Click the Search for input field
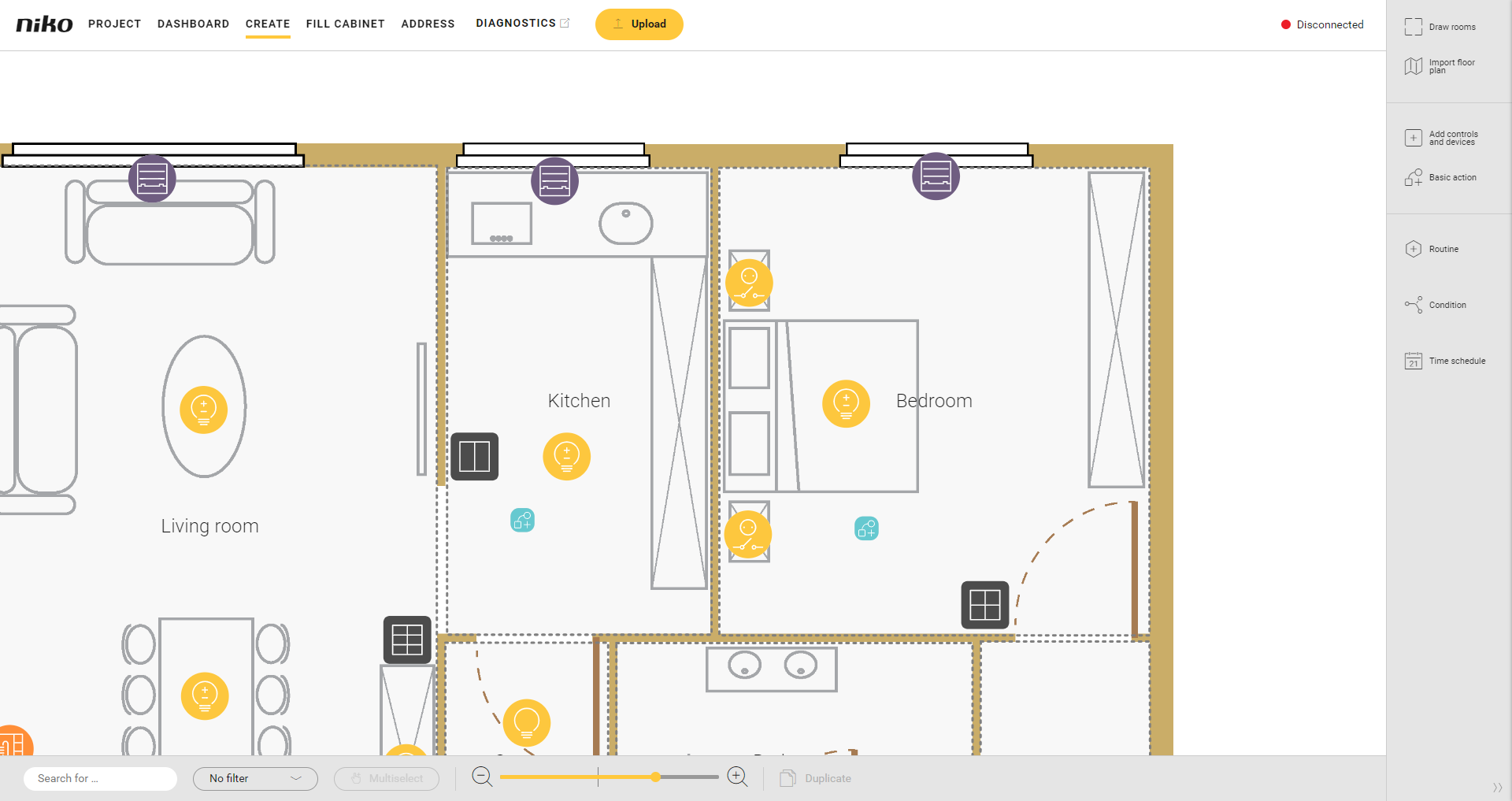 tap(100, 778)
